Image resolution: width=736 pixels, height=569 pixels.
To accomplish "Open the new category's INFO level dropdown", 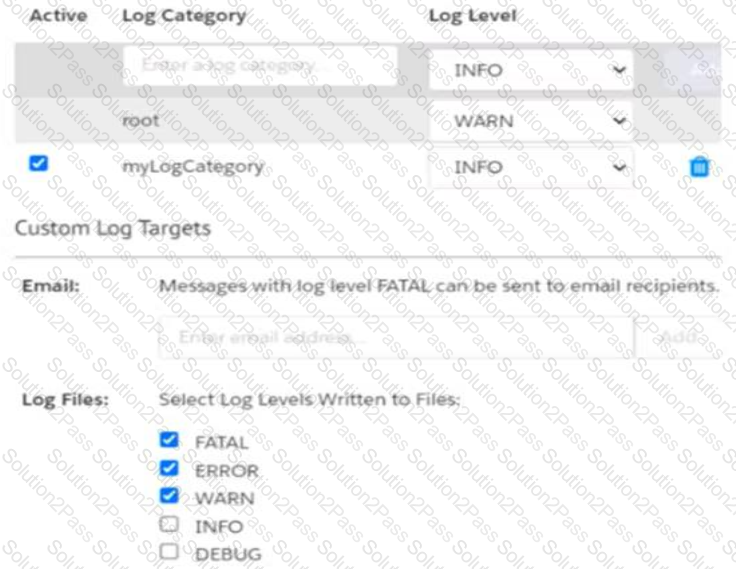I will 531,70.
